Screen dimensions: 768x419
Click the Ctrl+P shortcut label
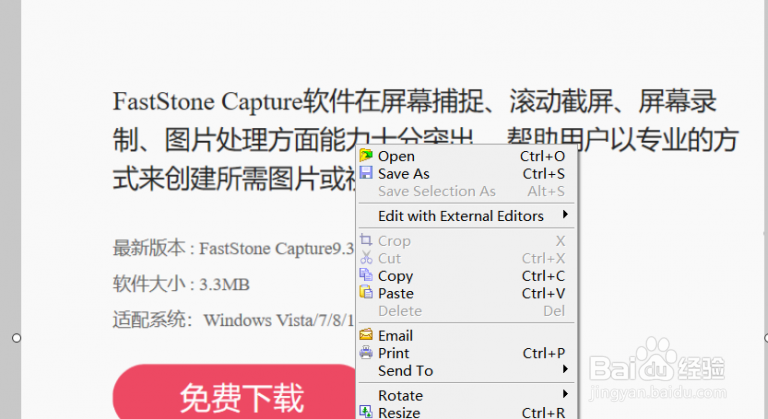544,353
